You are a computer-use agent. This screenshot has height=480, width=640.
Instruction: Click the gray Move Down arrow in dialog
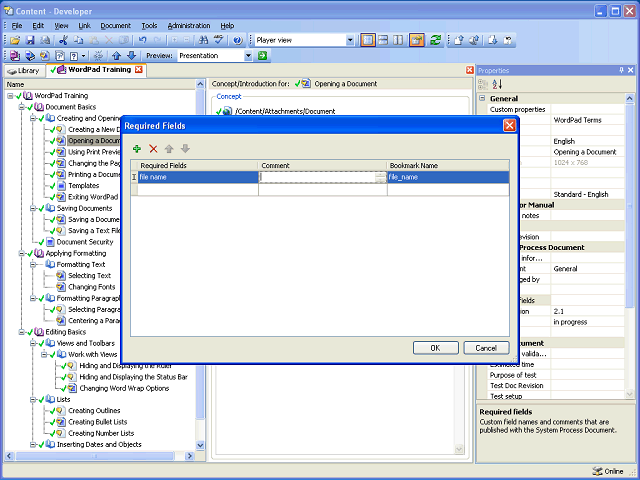[185, 149]
